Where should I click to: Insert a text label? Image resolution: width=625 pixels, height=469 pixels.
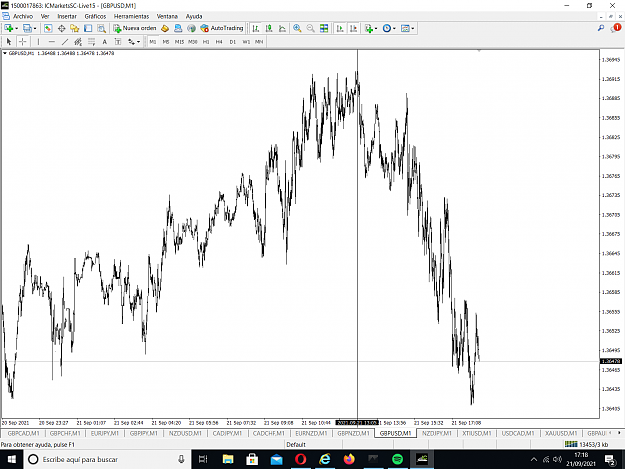point(118,41)
